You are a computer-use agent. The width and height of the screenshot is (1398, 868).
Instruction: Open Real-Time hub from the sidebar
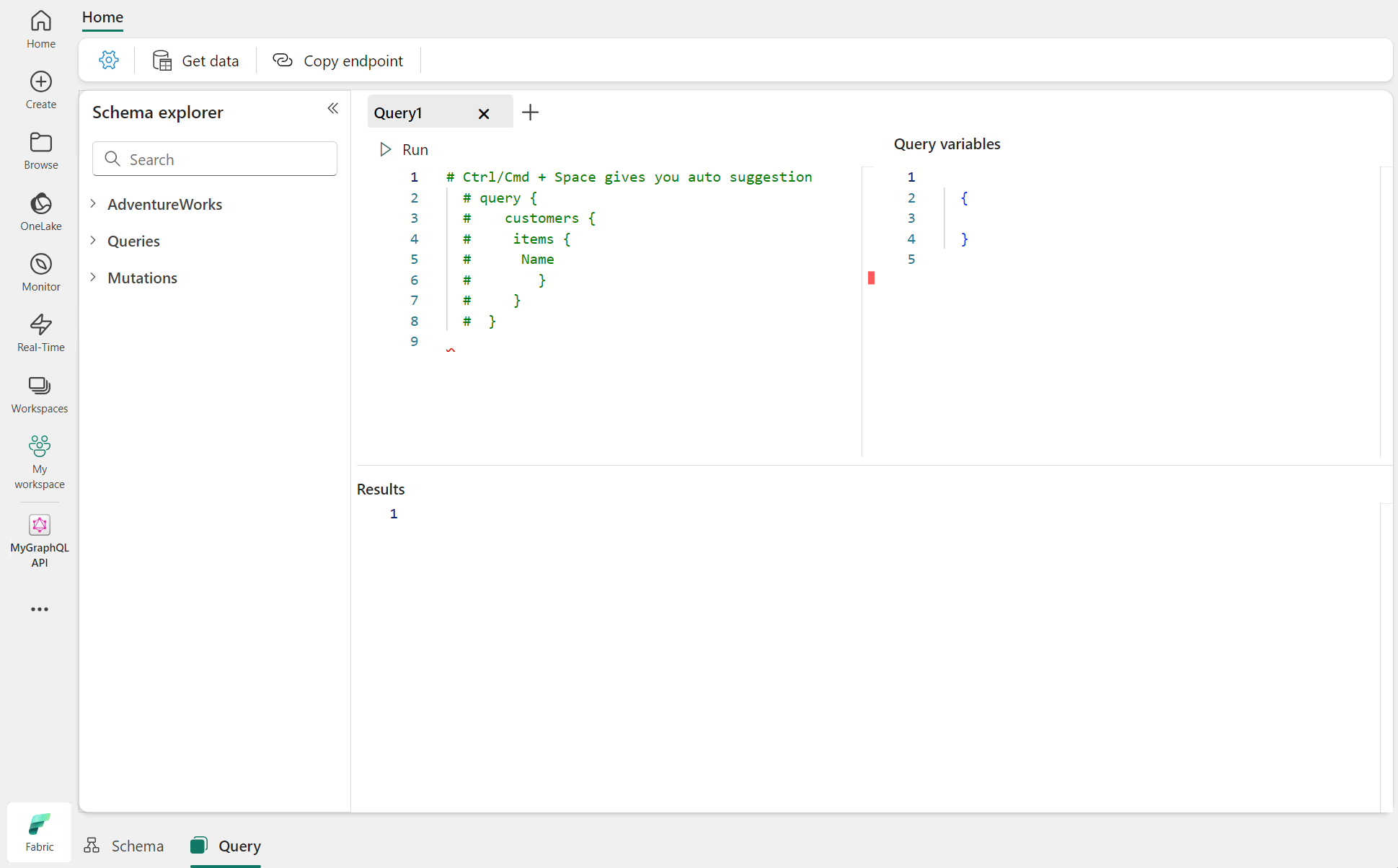(40, 332)
